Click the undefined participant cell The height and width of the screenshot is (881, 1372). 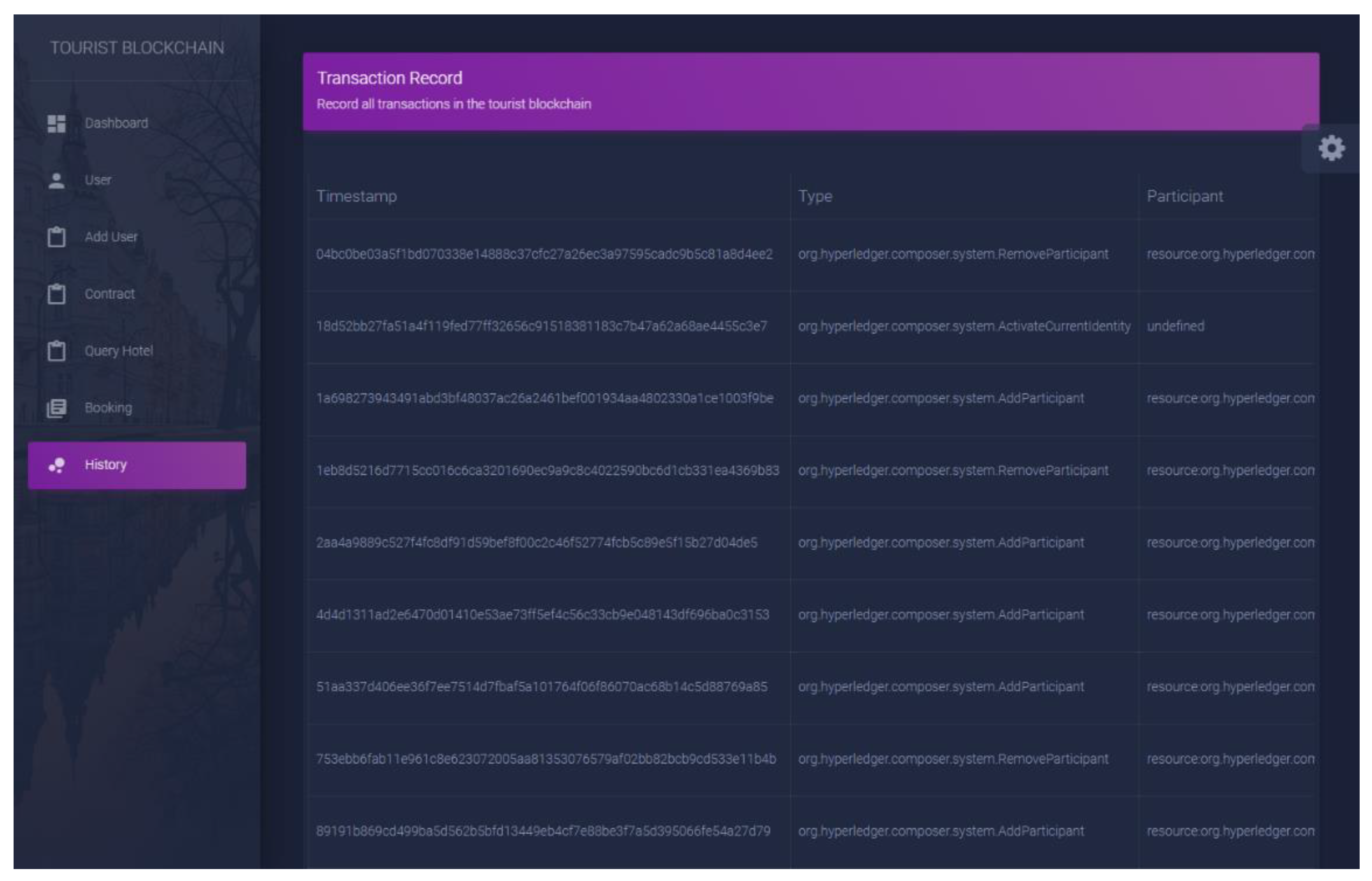[1175, 326]
